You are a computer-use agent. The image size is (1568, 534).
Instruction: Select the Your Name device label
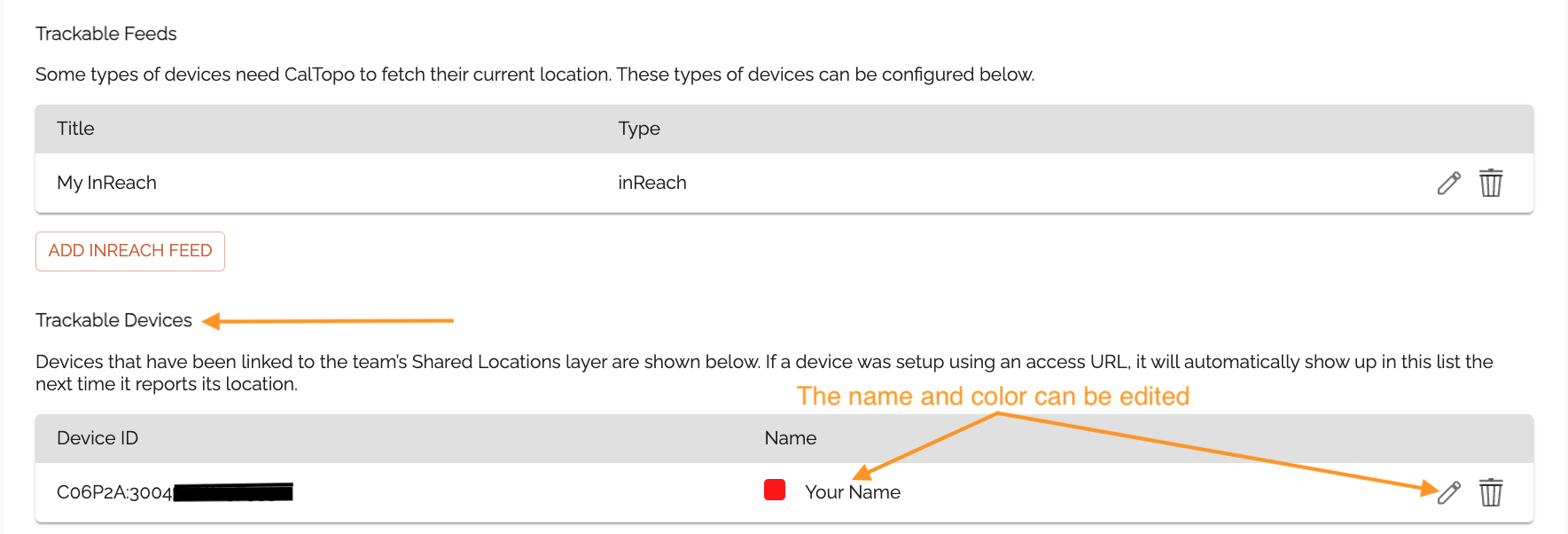point(852,492)
